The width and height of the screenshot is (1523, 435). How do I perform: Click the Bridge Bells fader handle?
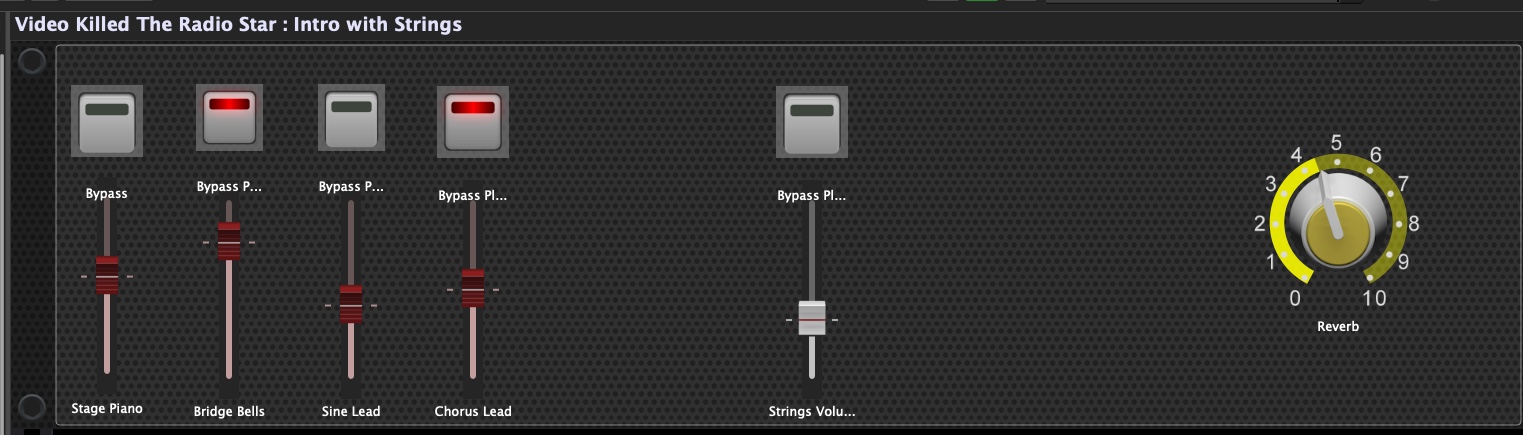pos(229,241)
